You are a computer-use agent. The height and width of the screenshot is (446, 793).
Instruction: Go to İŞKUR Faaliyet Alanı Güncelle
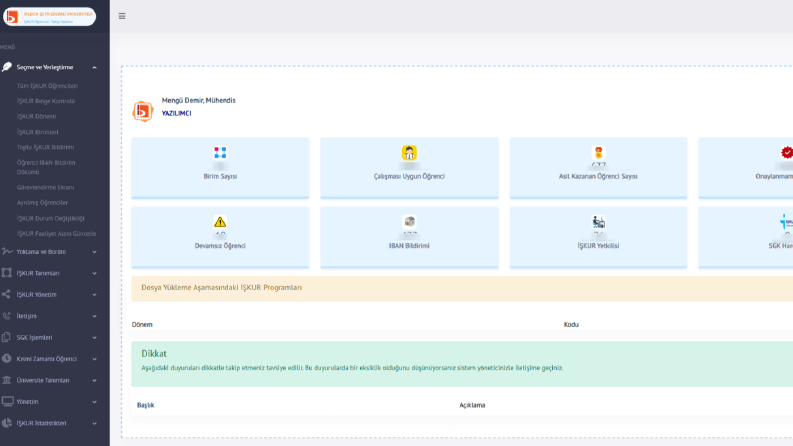coord(56,234)
